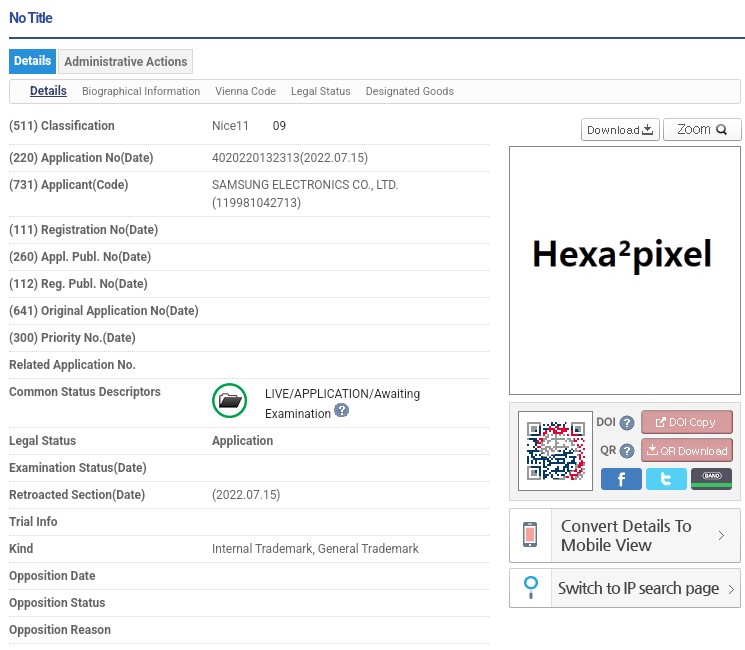745x650 pixels.
Task: Open the Legal Status sub-tab
Action: (x=320, y=91)
